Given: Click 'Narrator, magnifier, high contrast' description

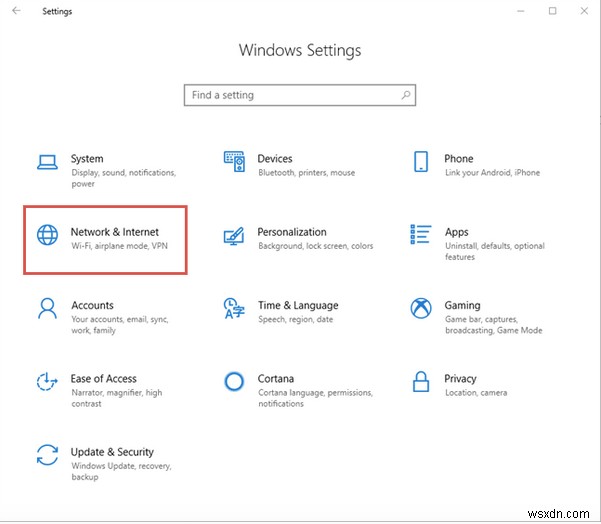Looking at the screenshot, I should click(x=117, y=398).
